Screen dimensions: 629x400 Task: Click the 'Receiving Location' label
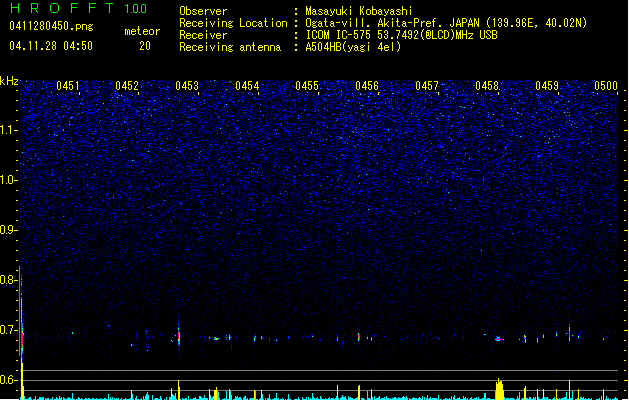(x=233, y=23)
